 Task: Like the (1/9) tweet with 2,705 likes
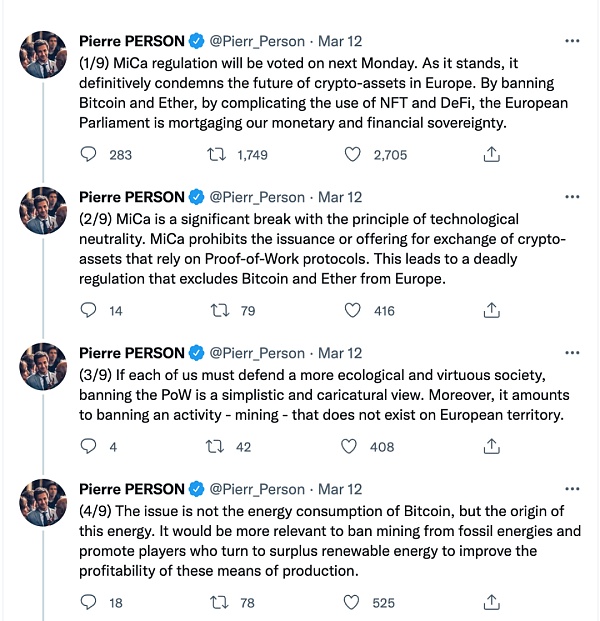coord(352,155)
